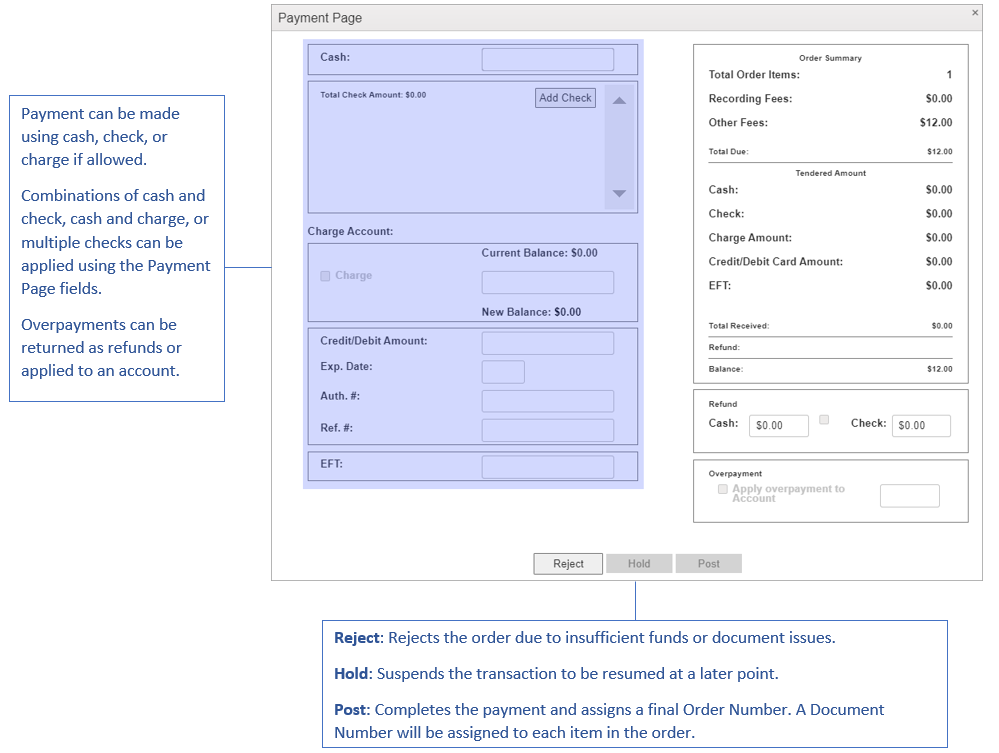Focus the Cash payment input field

pos(547,59)
